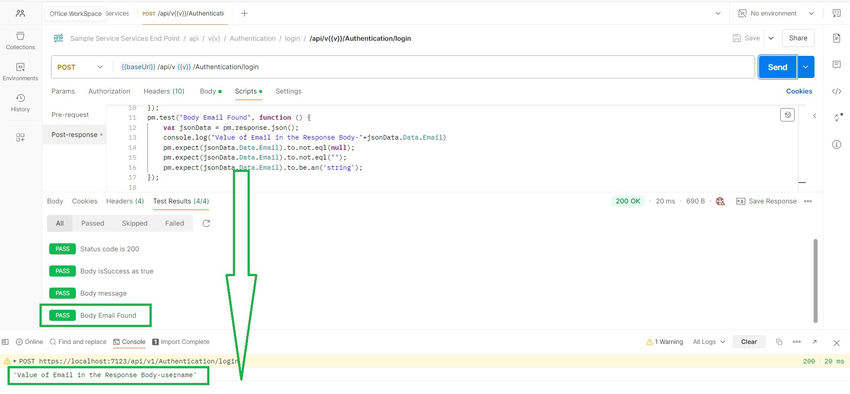Click the blue Send button
This screenshot has width=850, height=394.
777,67
